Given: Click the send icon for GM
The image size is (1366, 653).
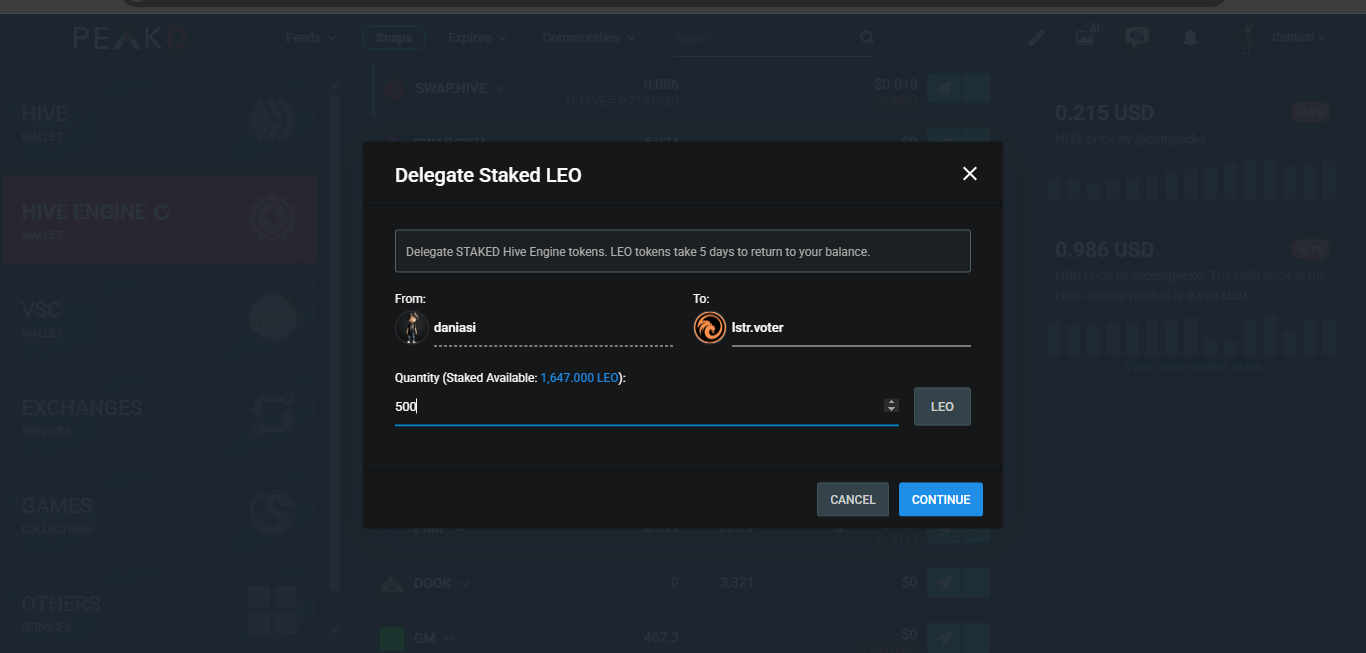Looking at the screenshot, I should click(943, 638).
